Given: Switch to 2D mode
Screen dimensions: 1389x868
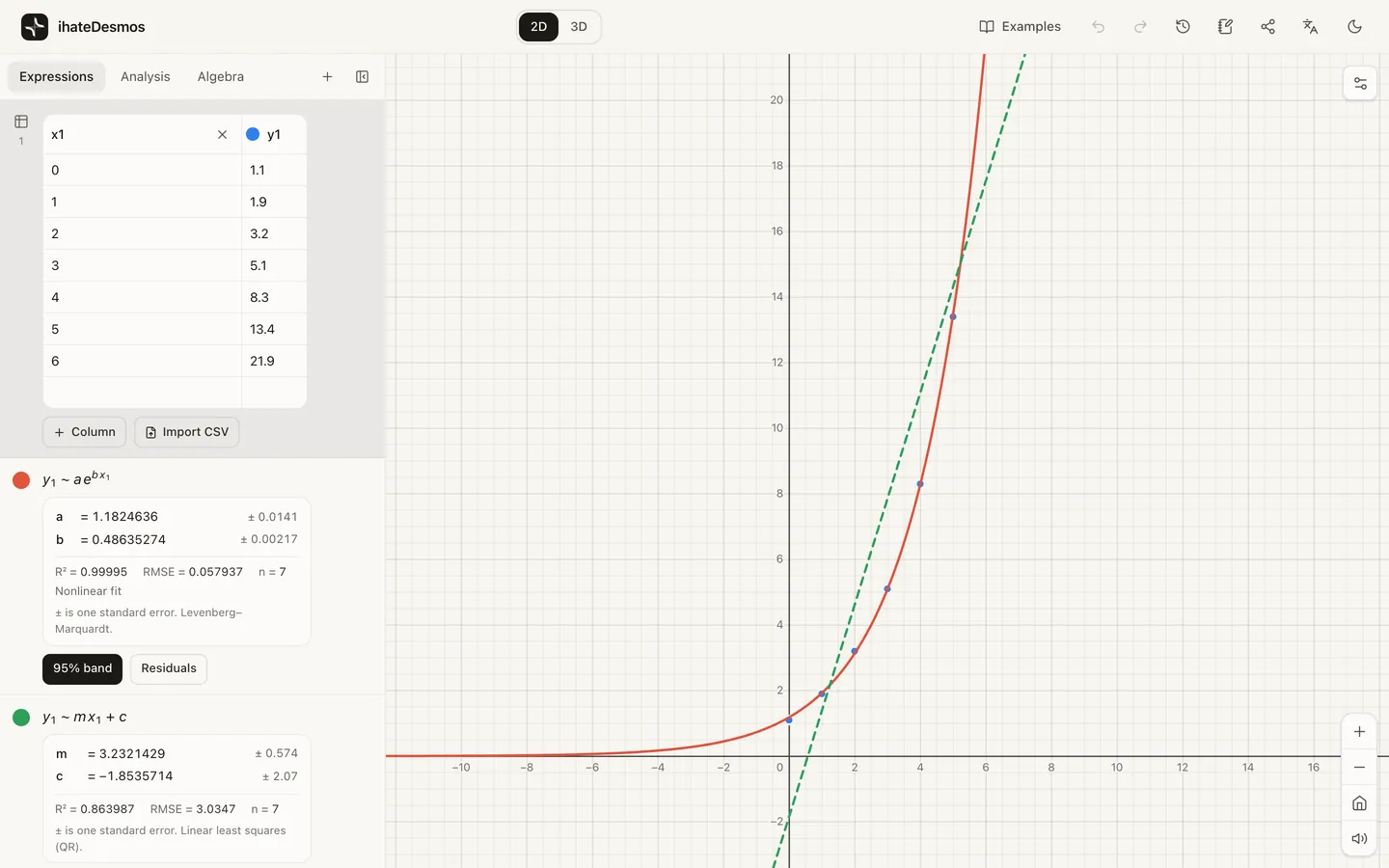Looking at the screenshot, I should click(538, 27).
